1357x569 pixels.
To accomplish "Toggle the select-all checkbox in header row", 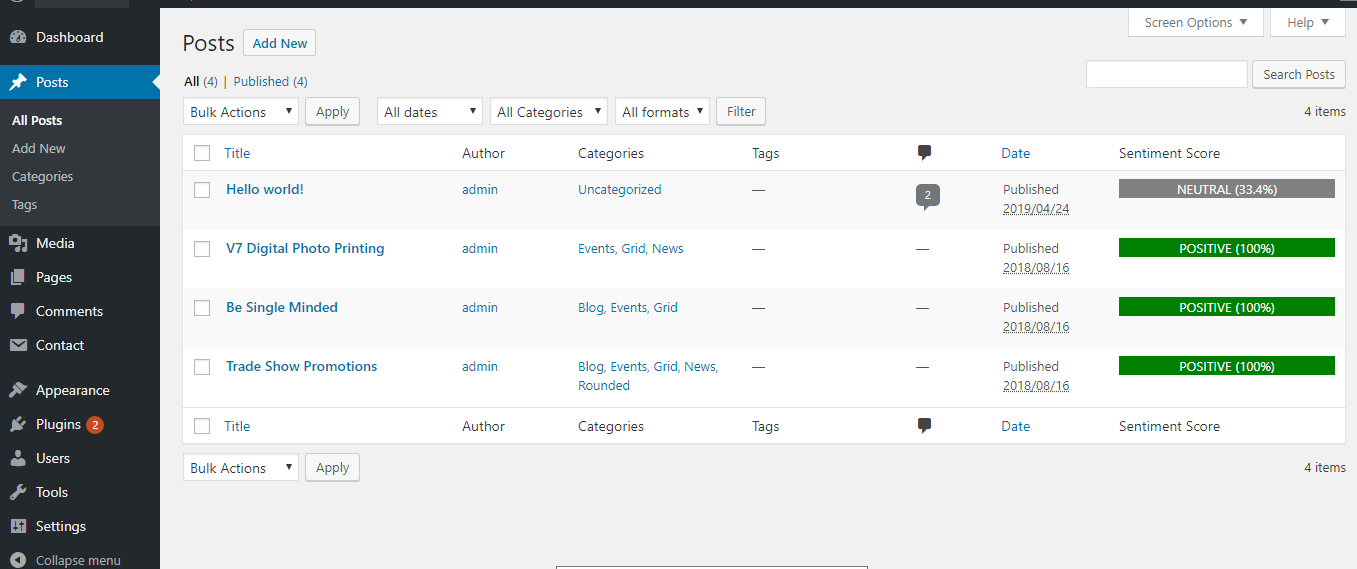I will coord(202,153).
